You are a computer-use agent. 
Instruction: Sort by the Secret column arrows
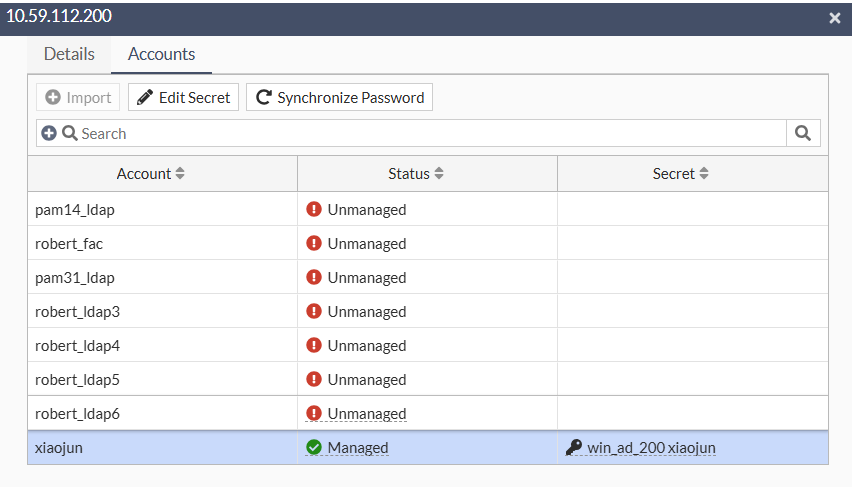[x=704, y=173]
